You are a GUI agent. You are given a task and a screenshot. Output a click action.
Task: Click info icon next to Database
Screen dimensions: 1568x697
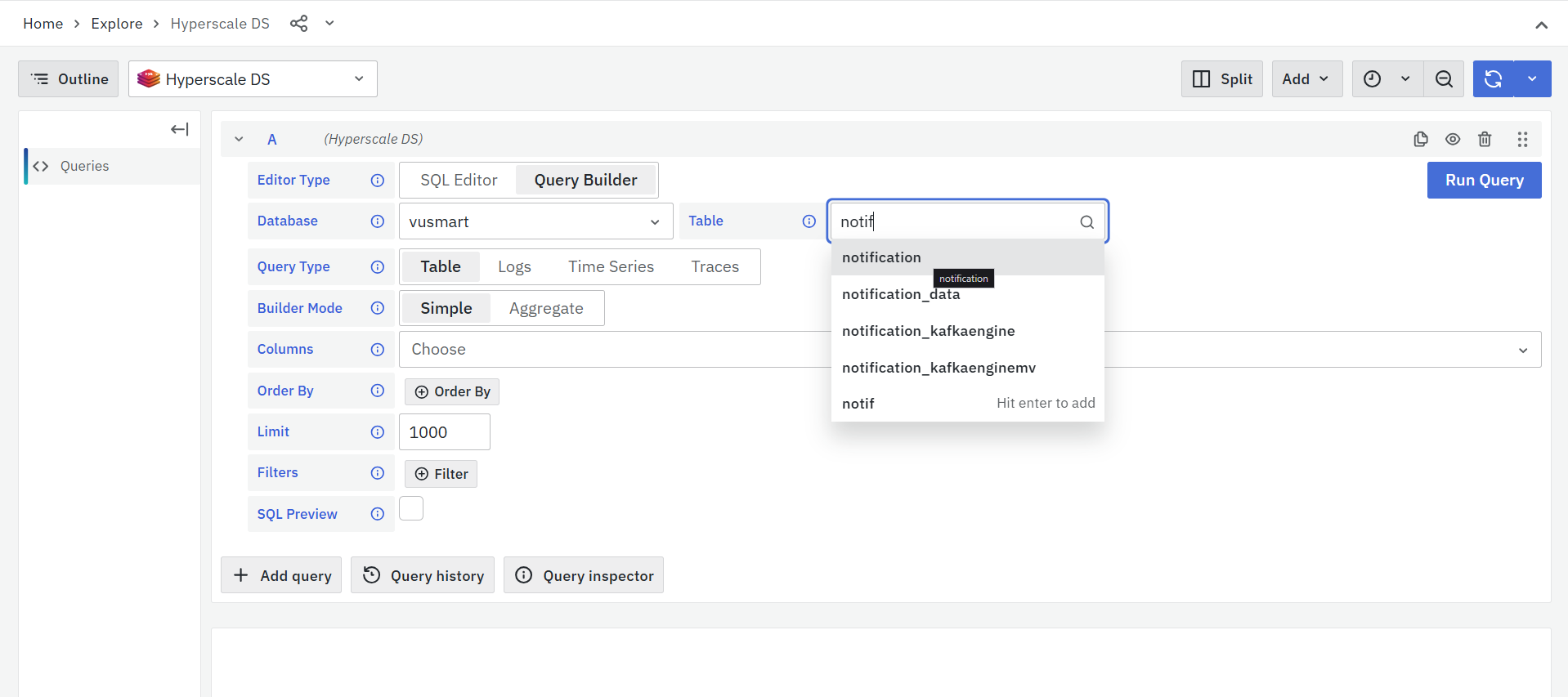tap(377, 221)
